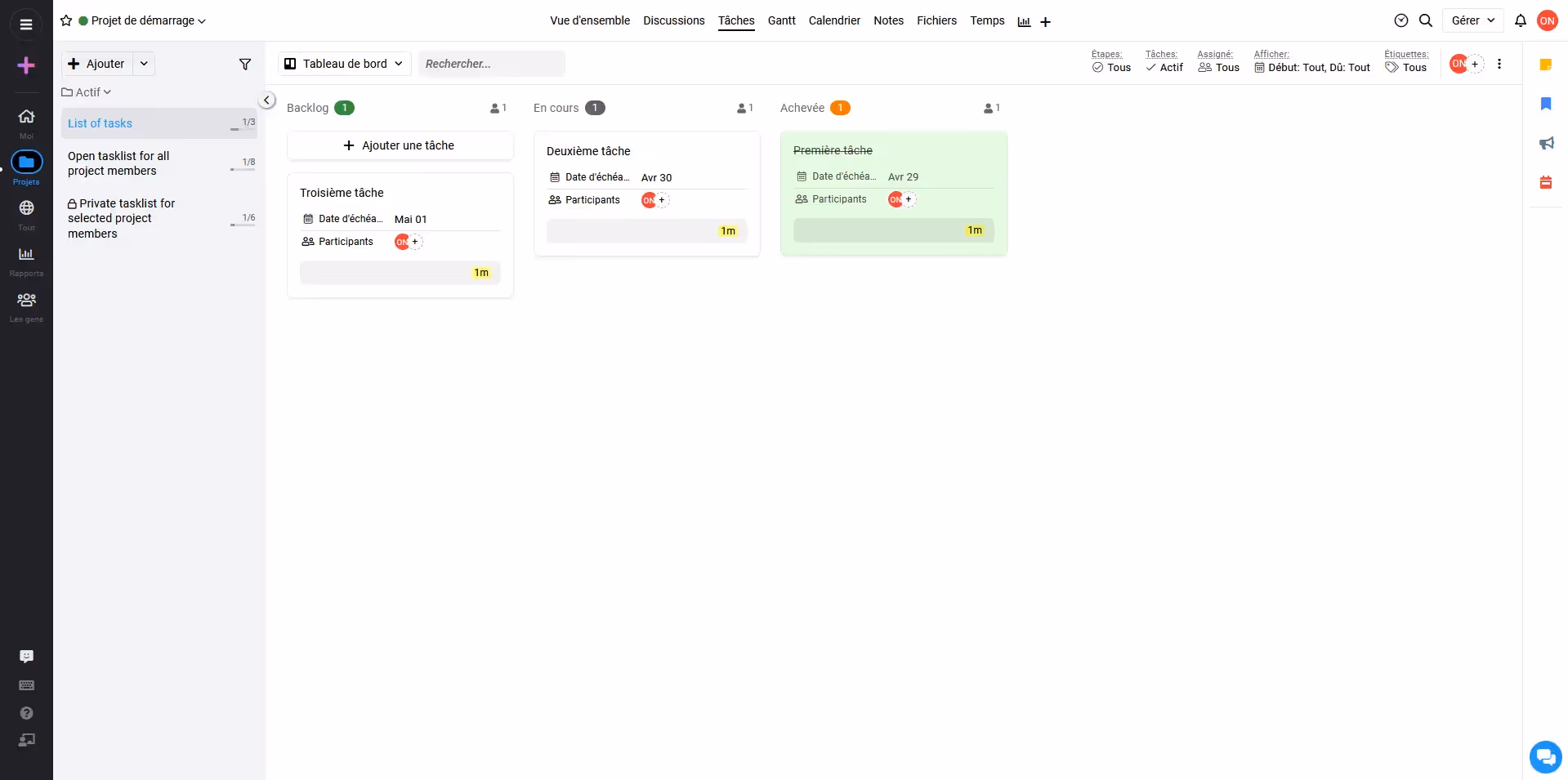
Task: Click the filter funnel icon
Action: pos(244,65)
